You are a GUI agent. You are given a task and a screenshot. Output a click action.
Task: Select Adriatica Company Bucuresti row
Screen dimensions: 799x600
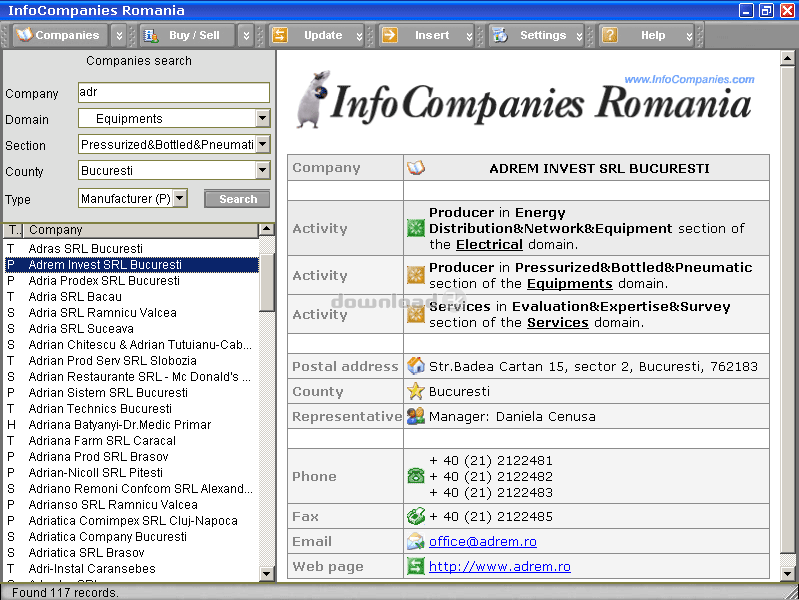click(131, 536)
